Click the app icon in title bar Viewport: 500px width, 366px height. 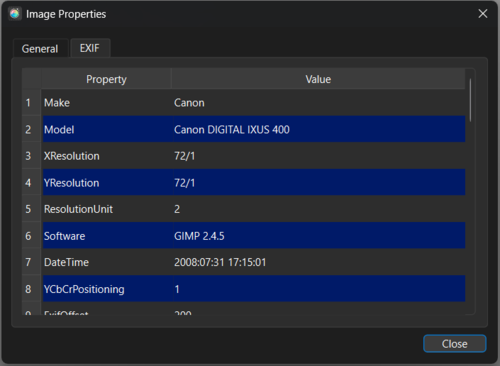coord(14,14)
